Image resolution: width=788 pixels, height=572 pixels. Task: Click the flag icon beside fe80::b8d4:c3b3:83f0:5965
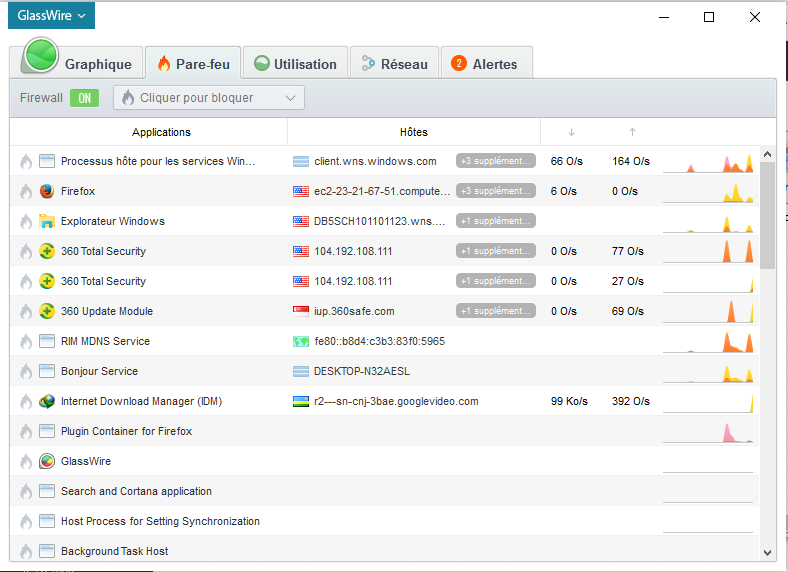(301, 341)
